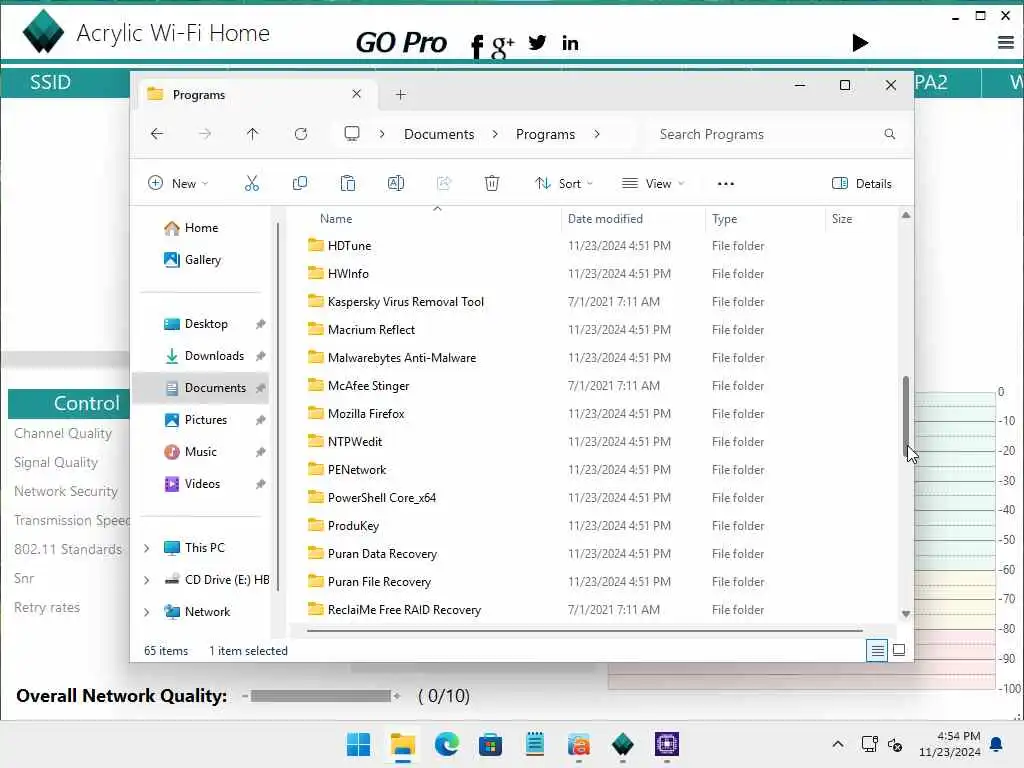1024x768 pixels.
Task: Sort by Date modified column header
Action: (x=605, y=219)
